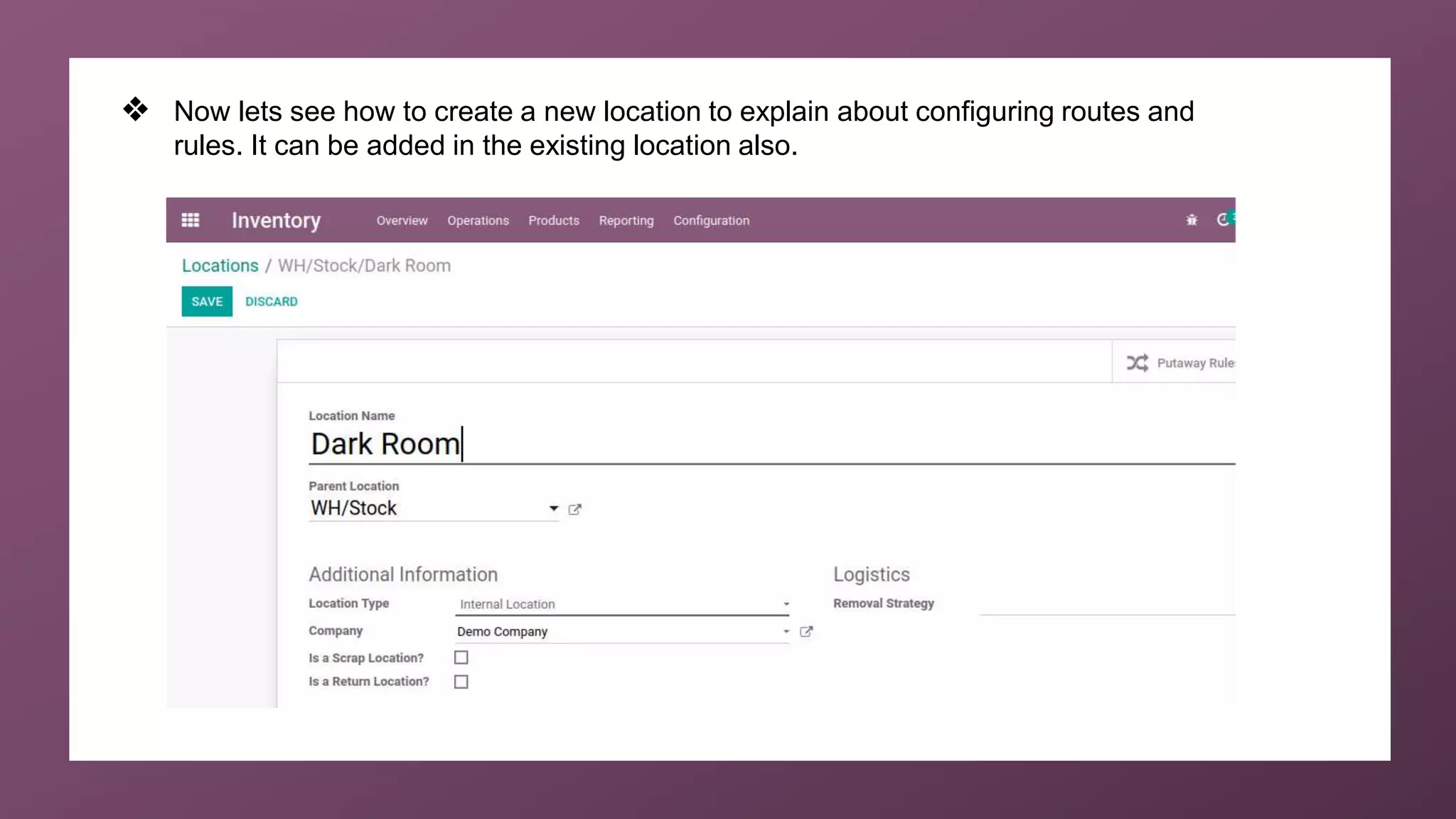Open the Location Type dropdown
The image size is (1456, 819).
[x=622, y=604]
